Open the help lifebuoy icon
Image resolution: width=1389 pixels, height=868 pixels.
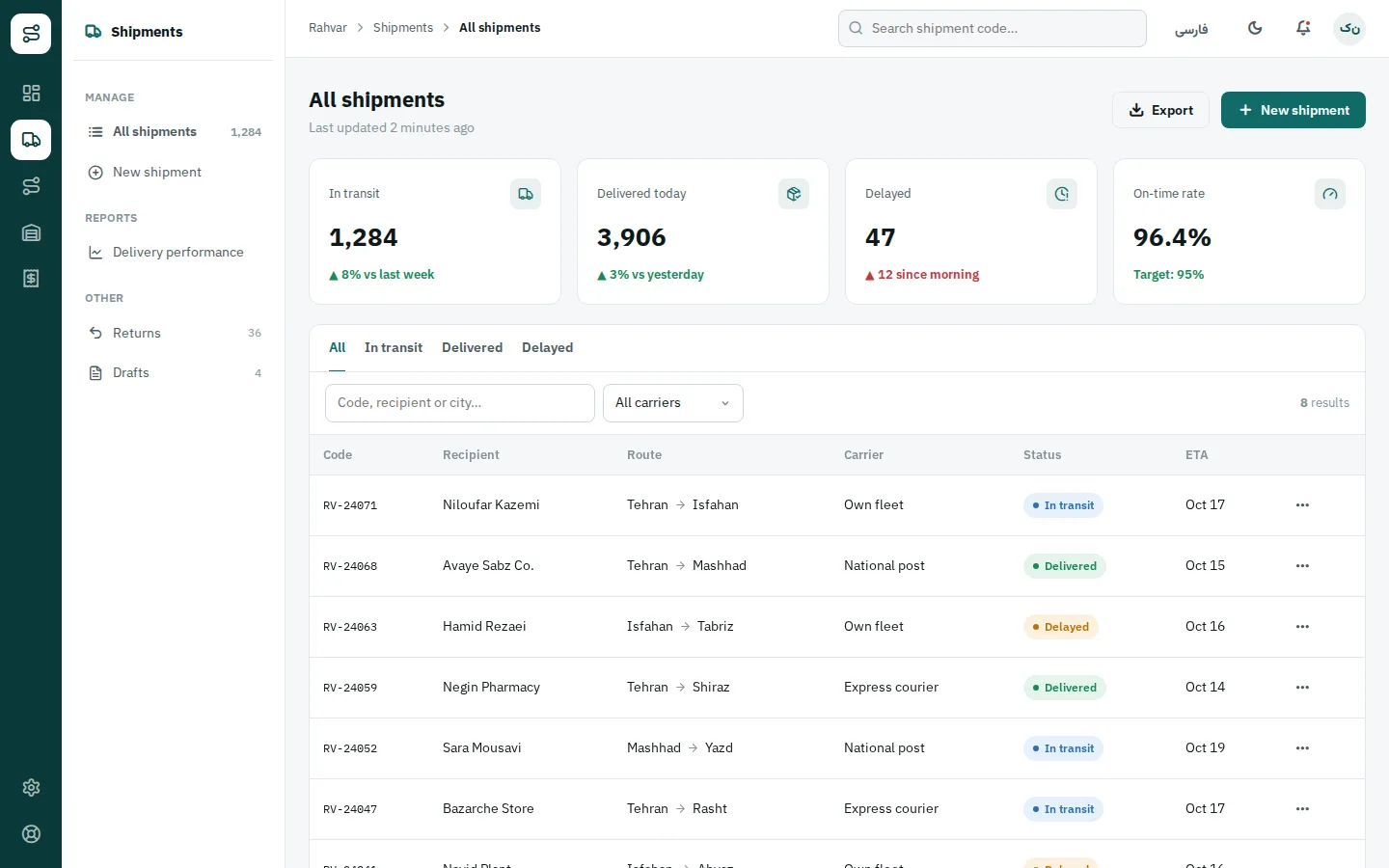pos(31,834)
